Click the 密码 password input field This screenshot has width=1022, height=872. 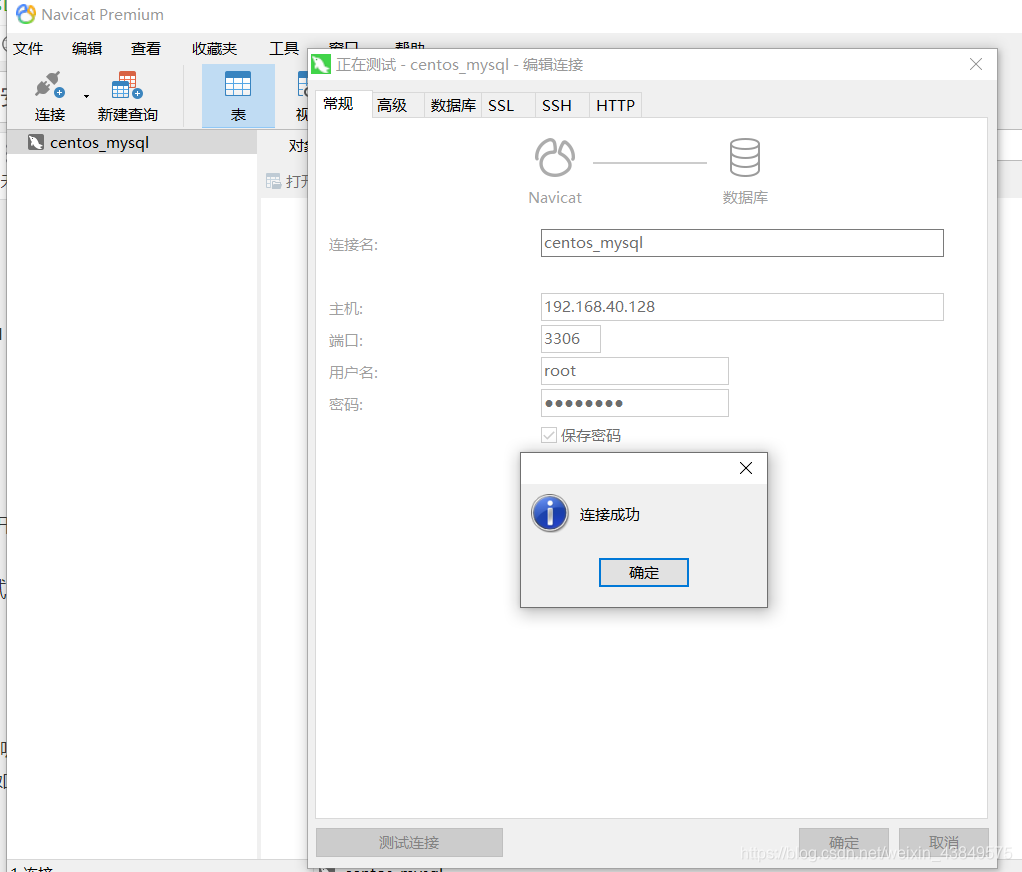634,403
